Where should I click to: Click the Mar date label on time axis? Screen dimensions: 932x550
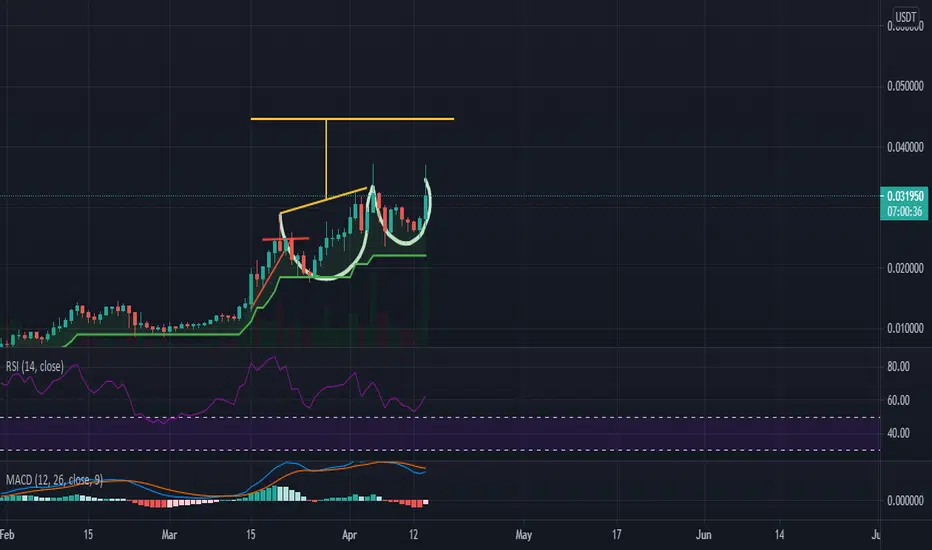(169, 535)
